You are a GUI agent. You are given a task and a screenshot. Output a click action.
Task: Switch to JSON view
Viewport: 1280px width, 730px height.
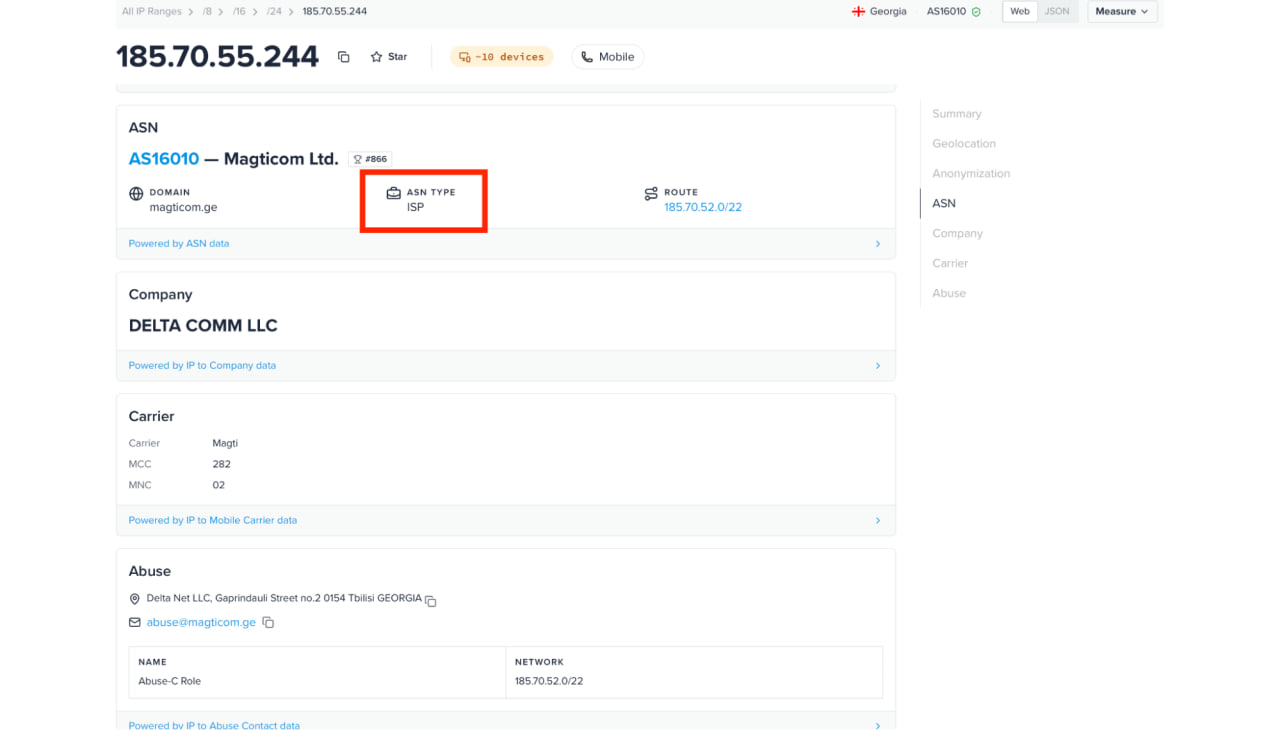[1057, 12]
